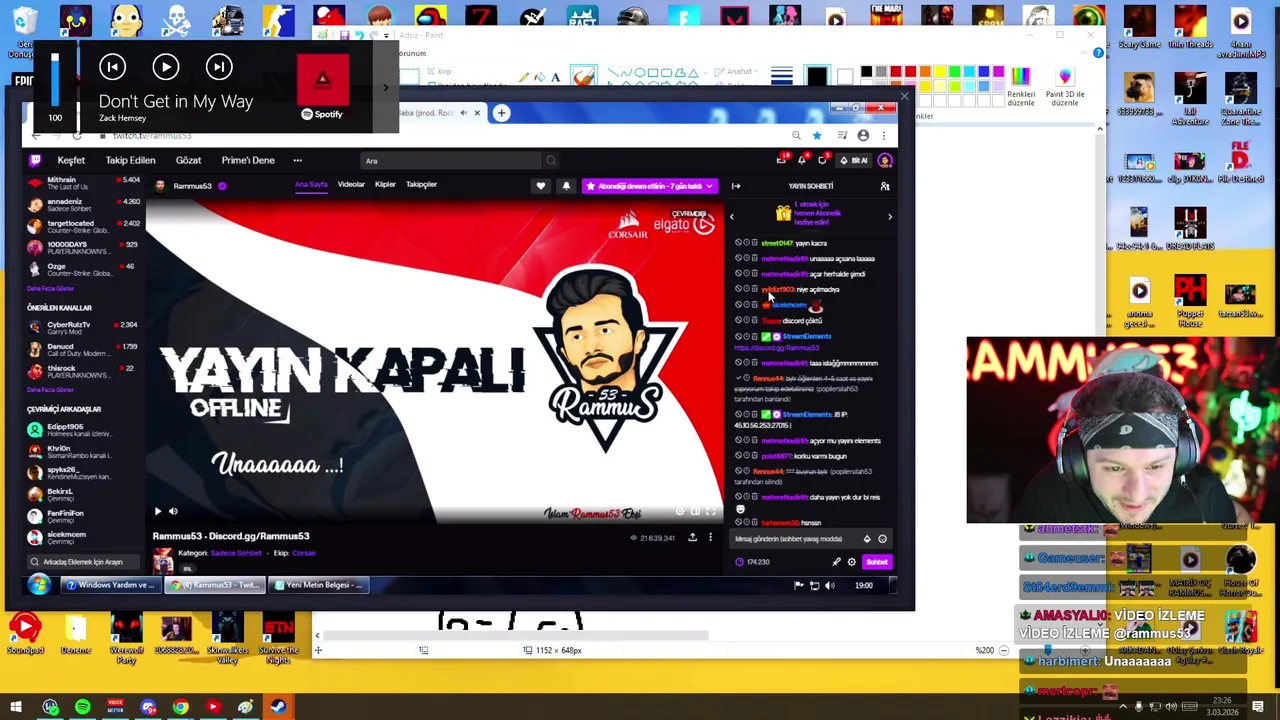Click Aboneliği devam ettirin subscribe button

point(650,186)
